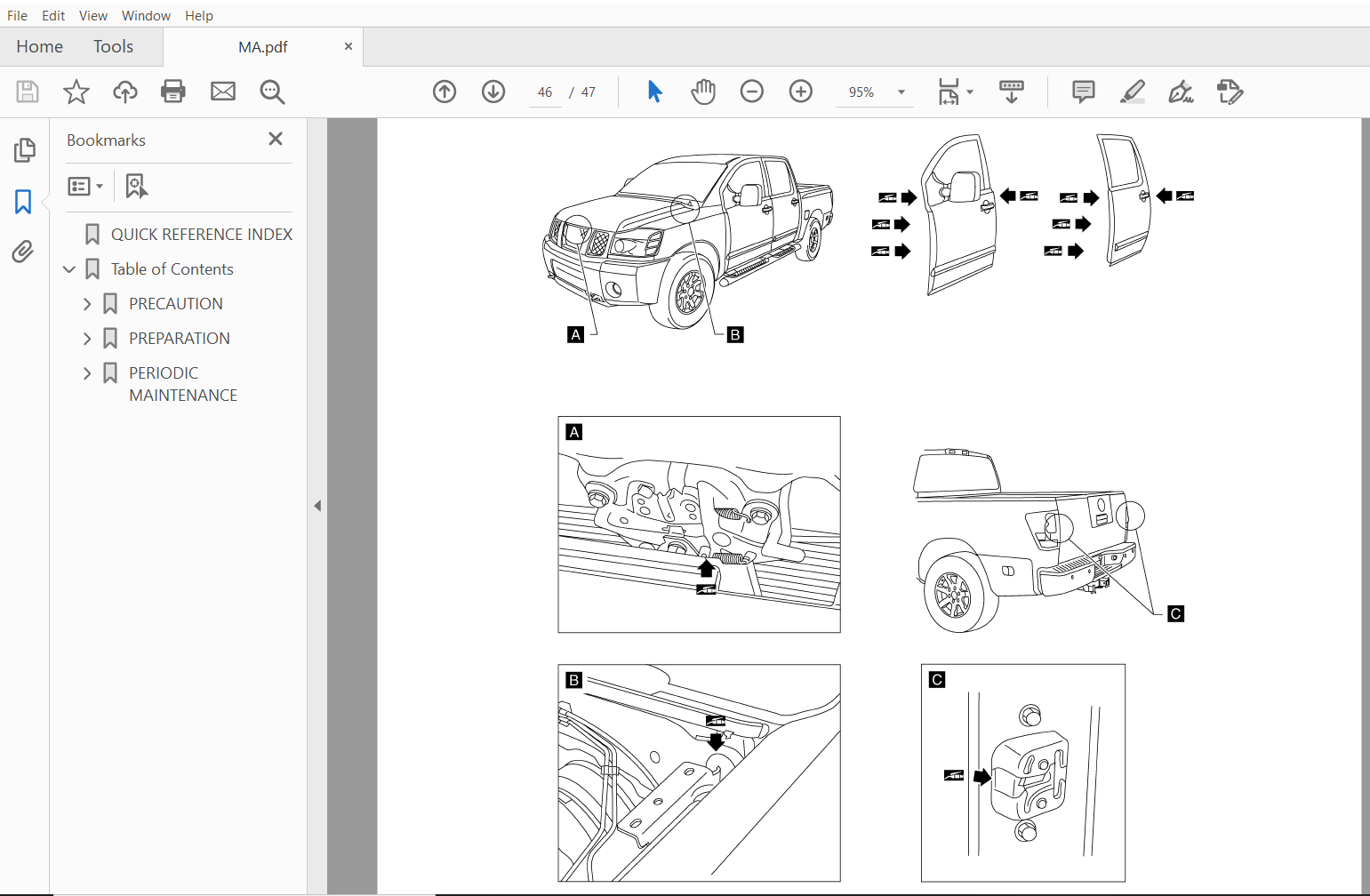Image resolution: width=1370 pixels, height=896 pixels.
Task: Open the Fill & Sign tool
Action: (x=1182, y=92)
